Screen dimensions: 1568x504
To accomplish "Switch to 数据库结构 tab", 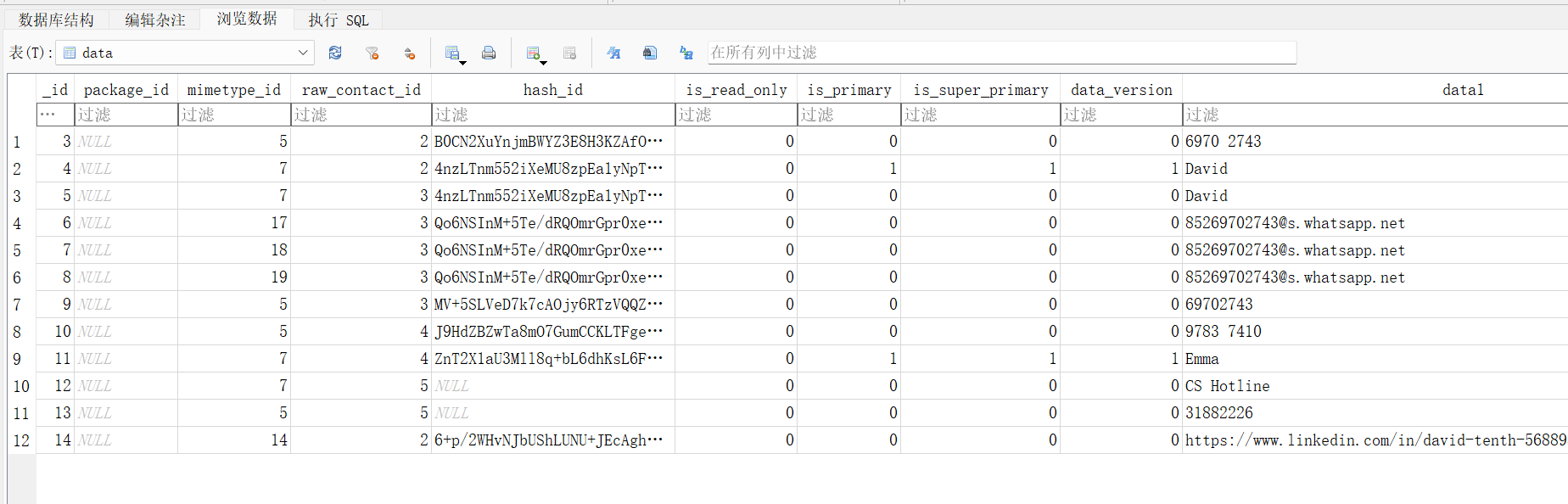I will pos(57,20).
